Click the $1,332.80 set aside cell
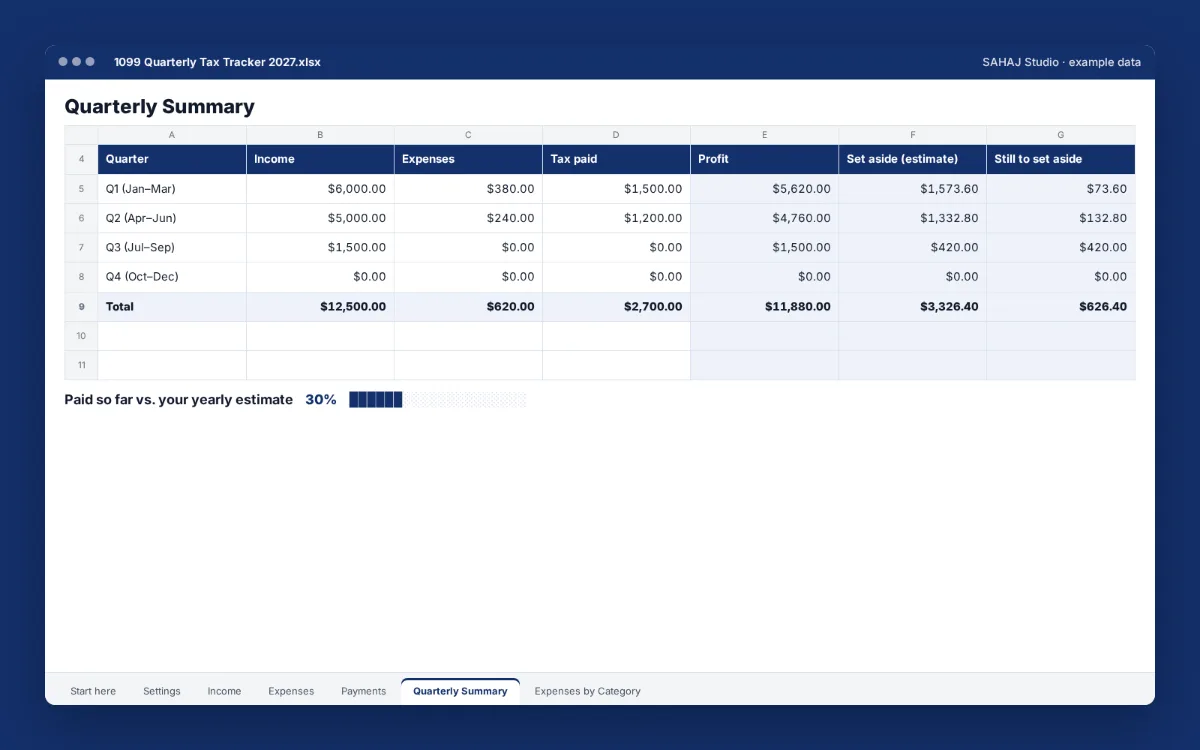This screenshot has width=1200, height=750. (912, 218)
